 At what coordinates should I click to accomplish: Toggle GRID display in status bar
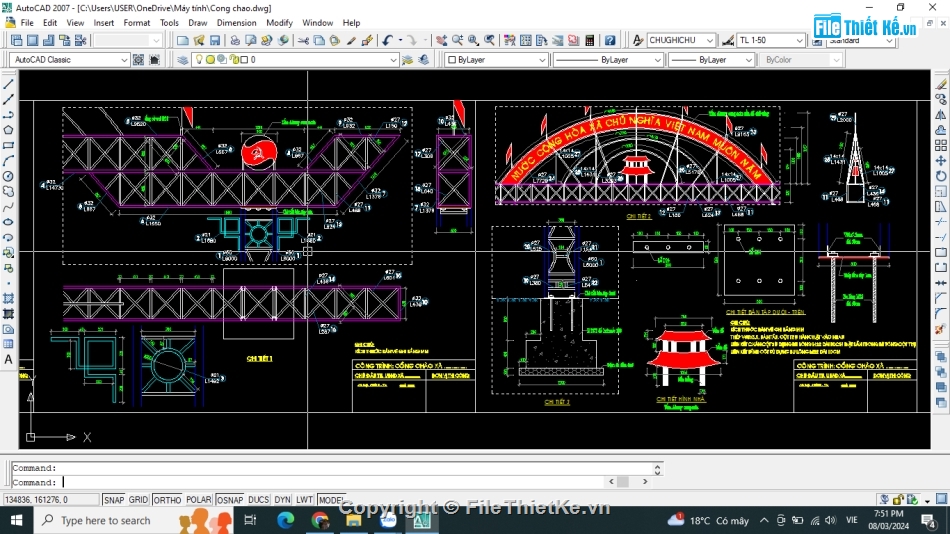[138, 500]
